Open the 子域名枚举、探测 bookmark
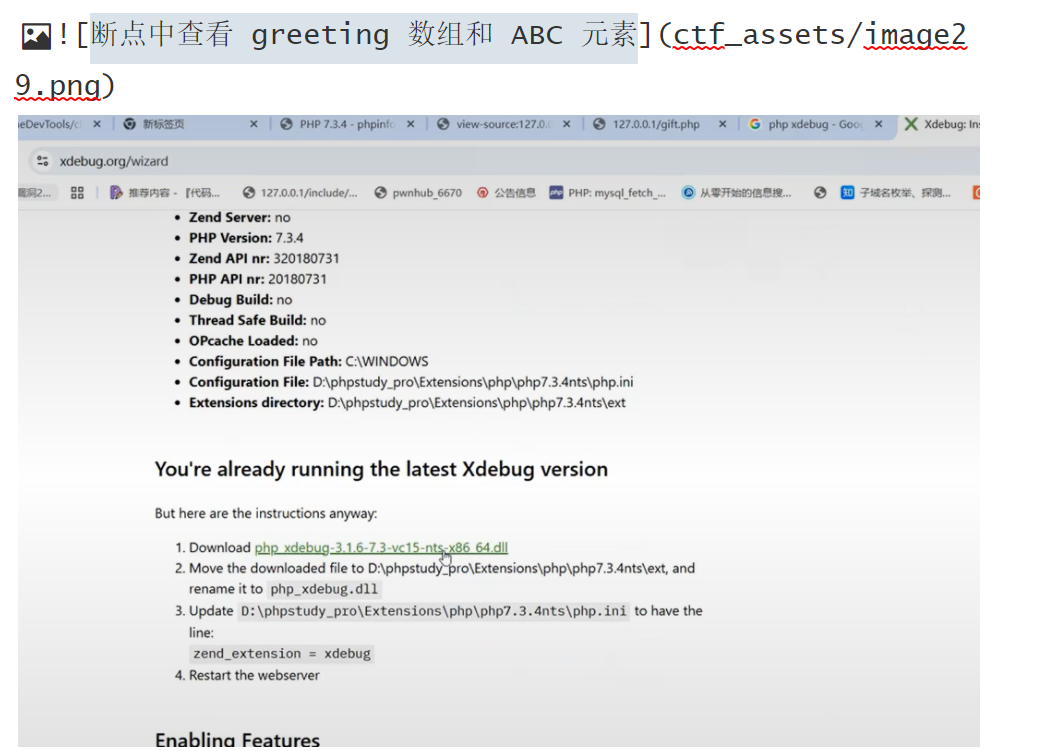The height and width of the screenshot is (751, 1038). (x=896, y=193)
